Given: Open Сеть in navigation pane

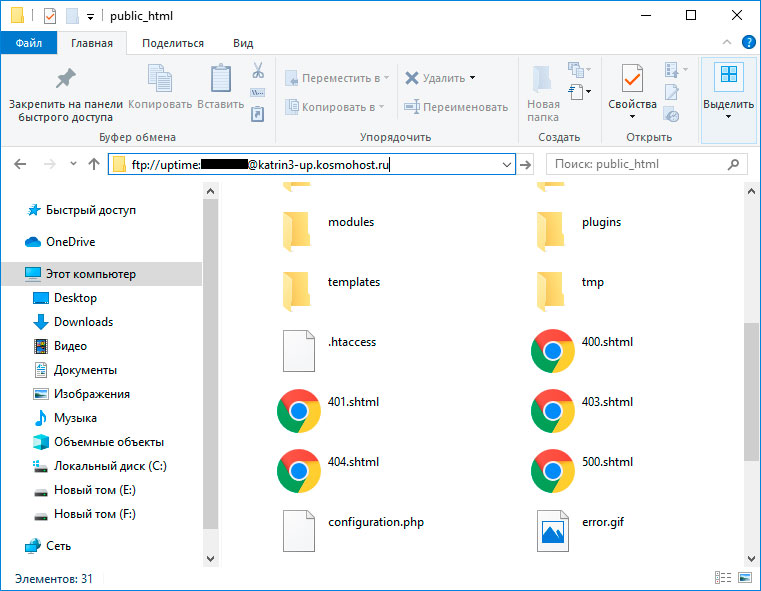Looking at the screenshot, I should [58, 546].
